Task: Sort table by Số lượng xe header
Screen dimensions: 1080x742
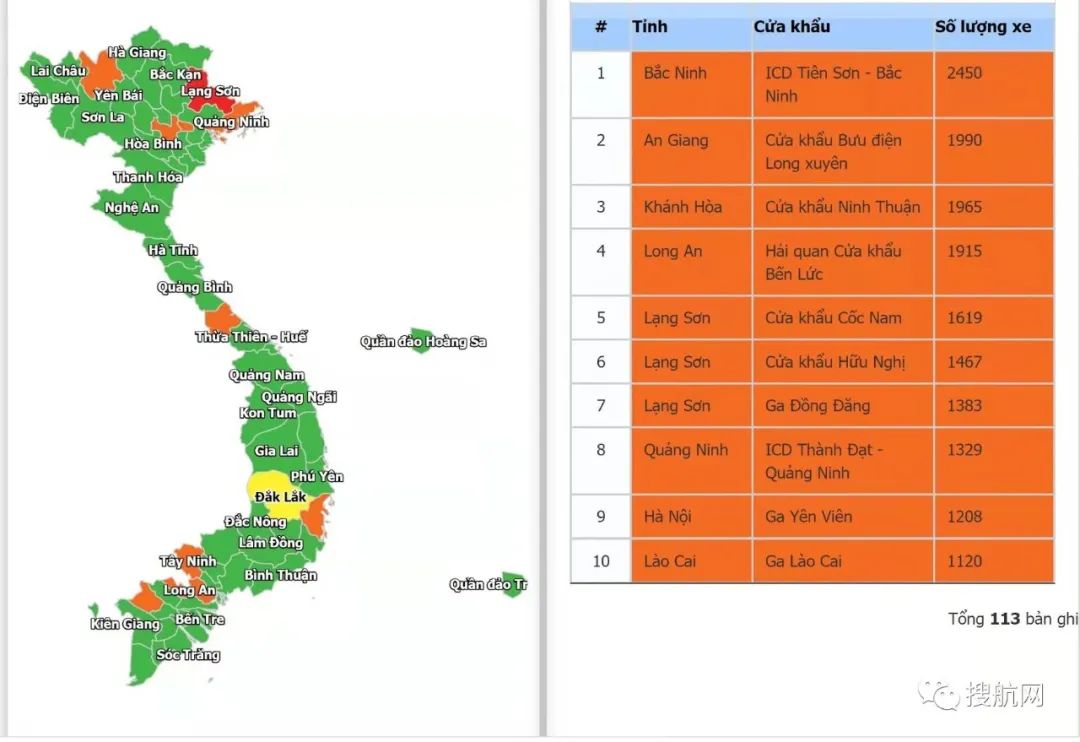Action: (982, 27)
